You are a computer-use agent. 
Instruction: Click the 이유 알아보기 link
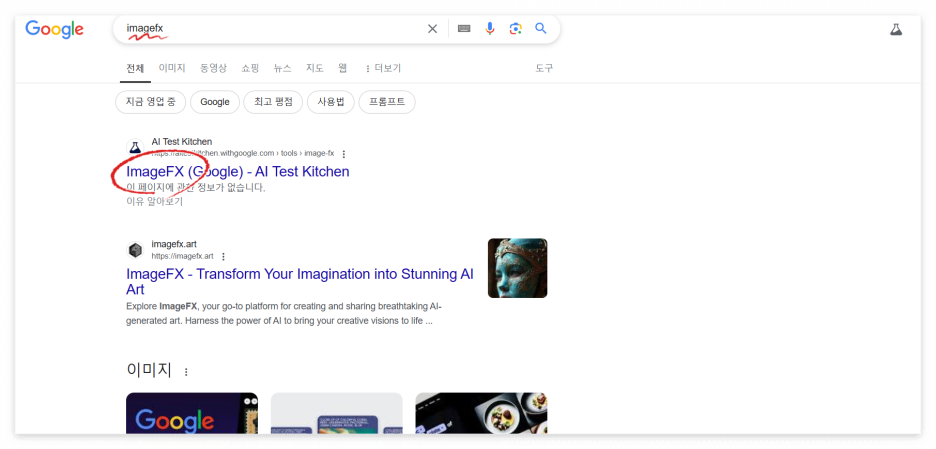coord(155,201)
